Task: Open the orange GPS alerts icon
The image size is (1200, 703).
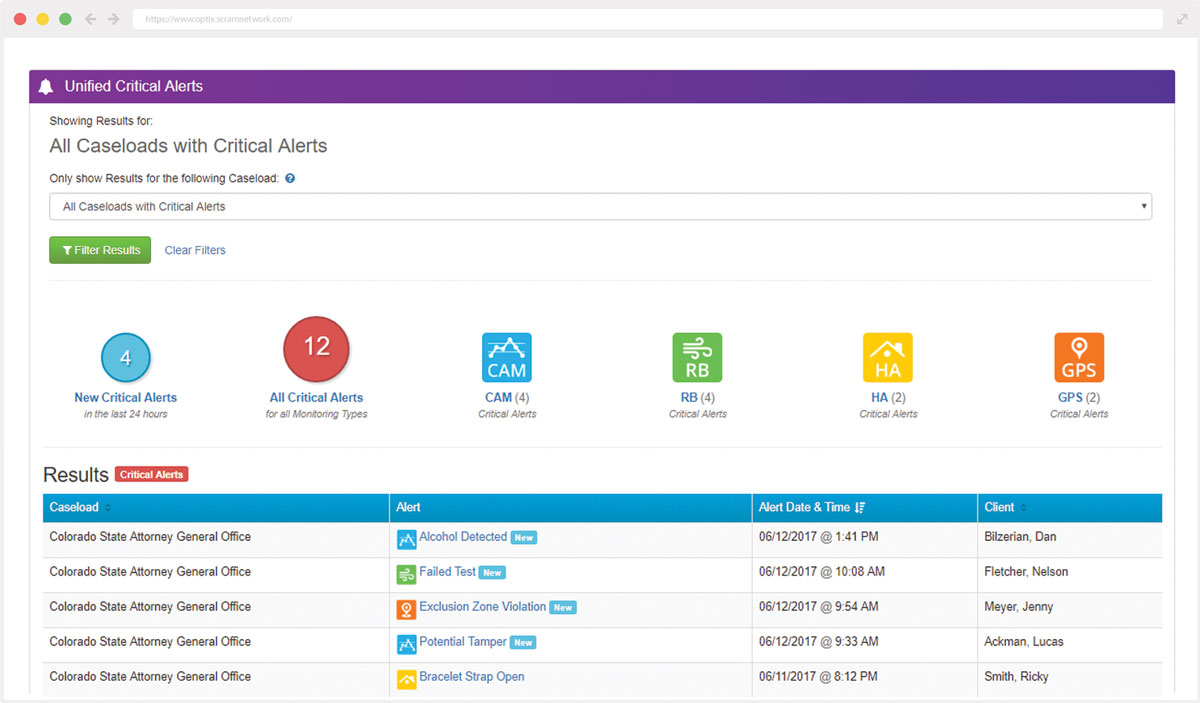Action: [1079, 358]
